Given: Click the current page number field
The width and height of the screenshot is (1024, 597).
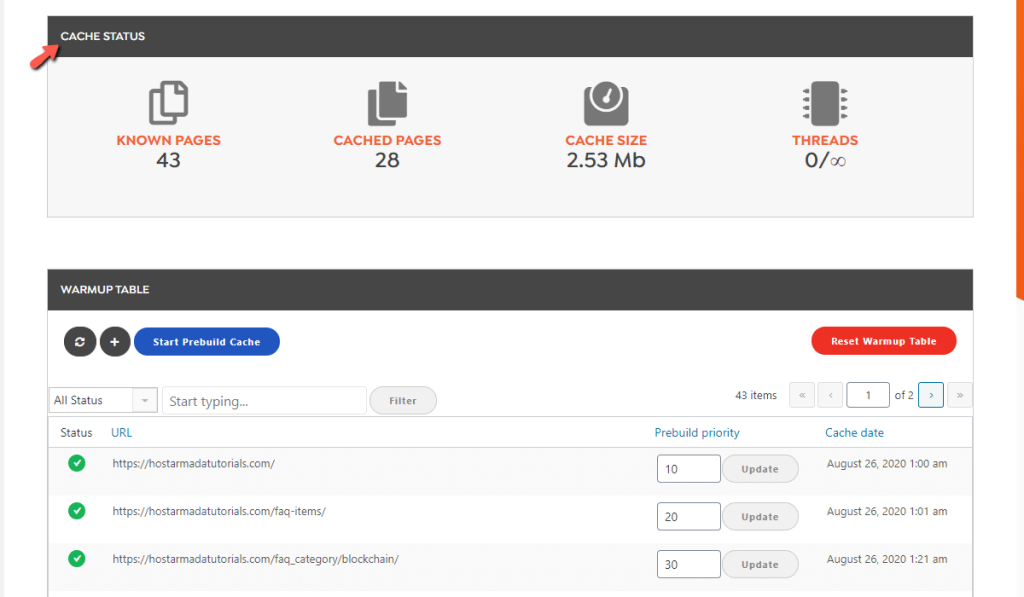Looking at the screenshot, I should [x=868, y=395].
